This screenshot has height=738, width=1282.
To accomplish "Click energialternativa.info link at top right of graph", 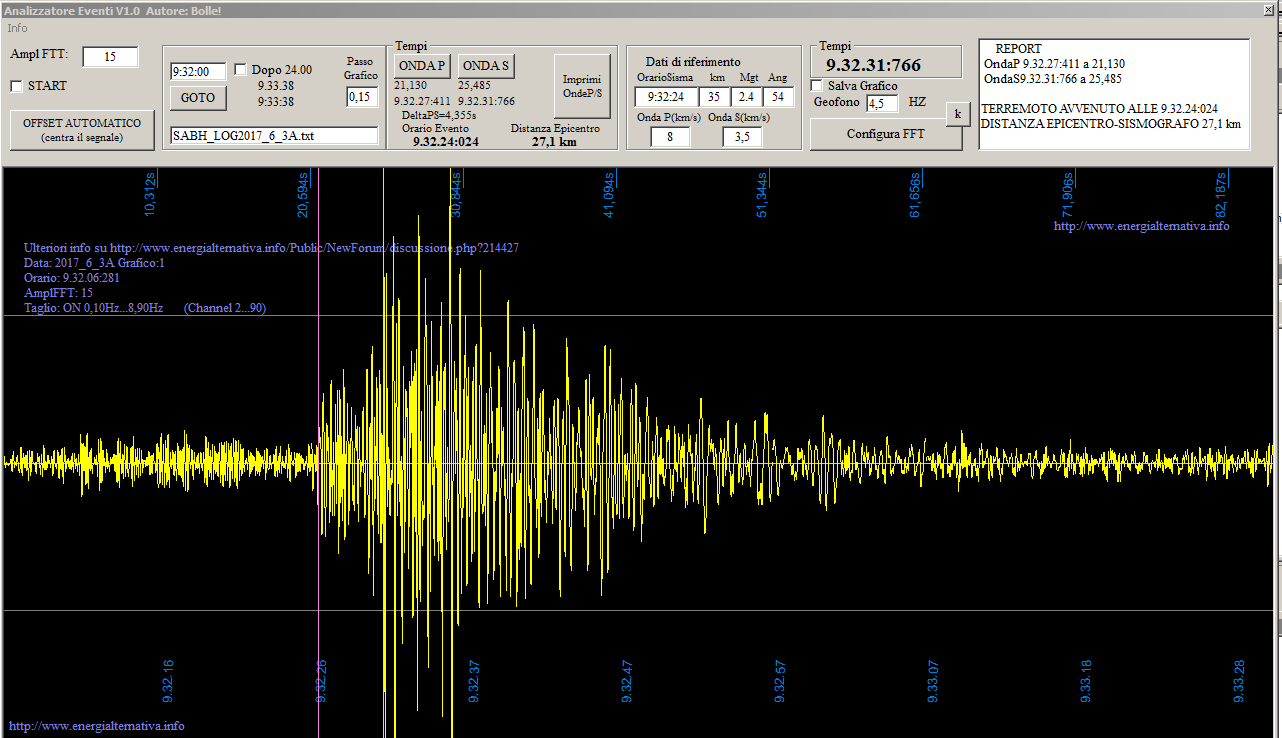I will pyautogui.click(x=1141, y=226).
